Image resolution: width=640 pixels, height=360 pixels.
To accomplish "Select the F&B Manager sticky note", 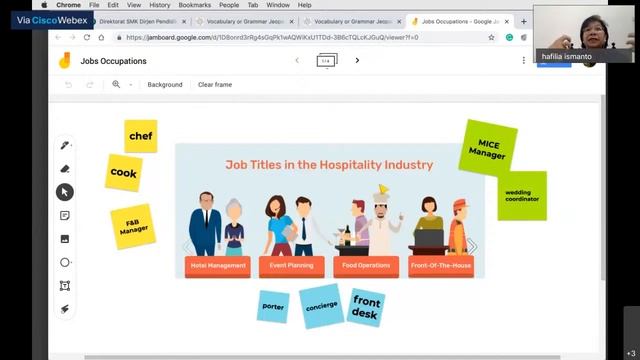I will pyautogui.click(x=133, y=227).
